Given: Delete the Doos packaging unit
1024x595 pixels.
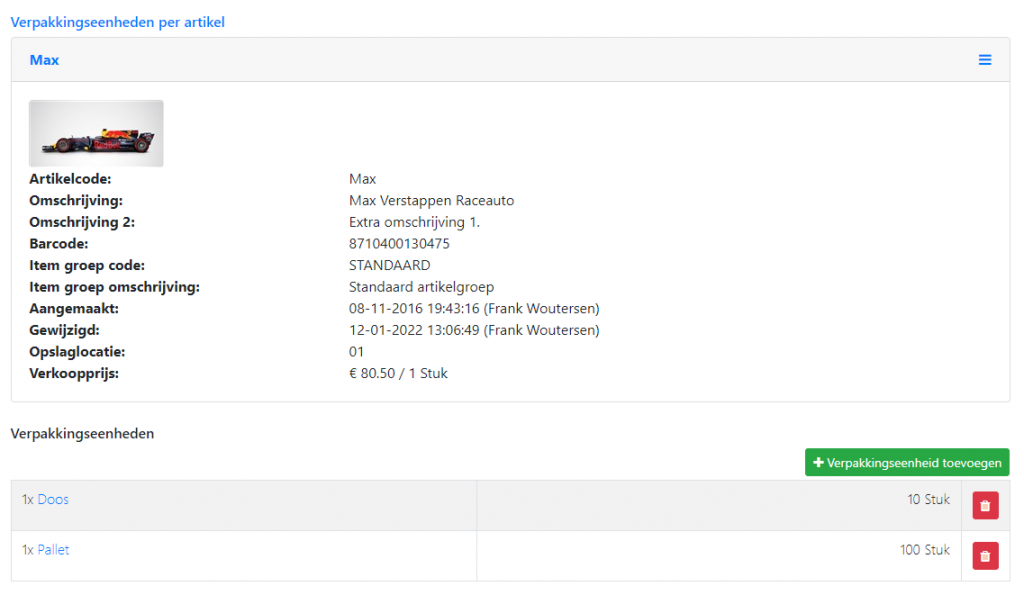Looking at the screenshot, I should pyautogui.click(x=985, y=506).
